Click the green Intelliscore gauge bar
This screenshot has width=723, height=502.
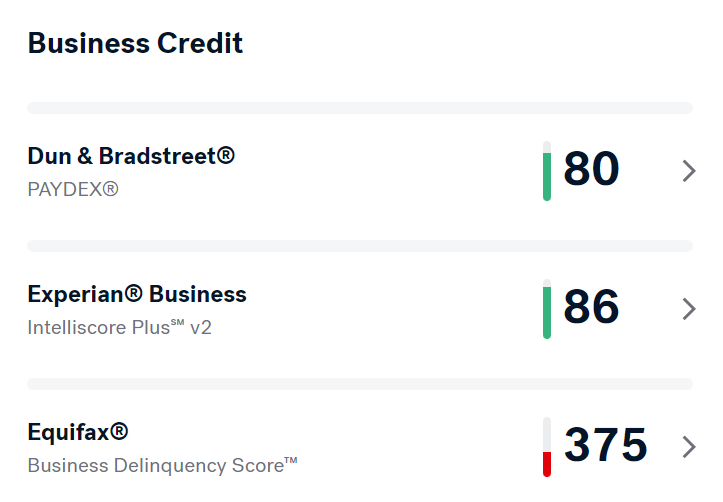547,309
